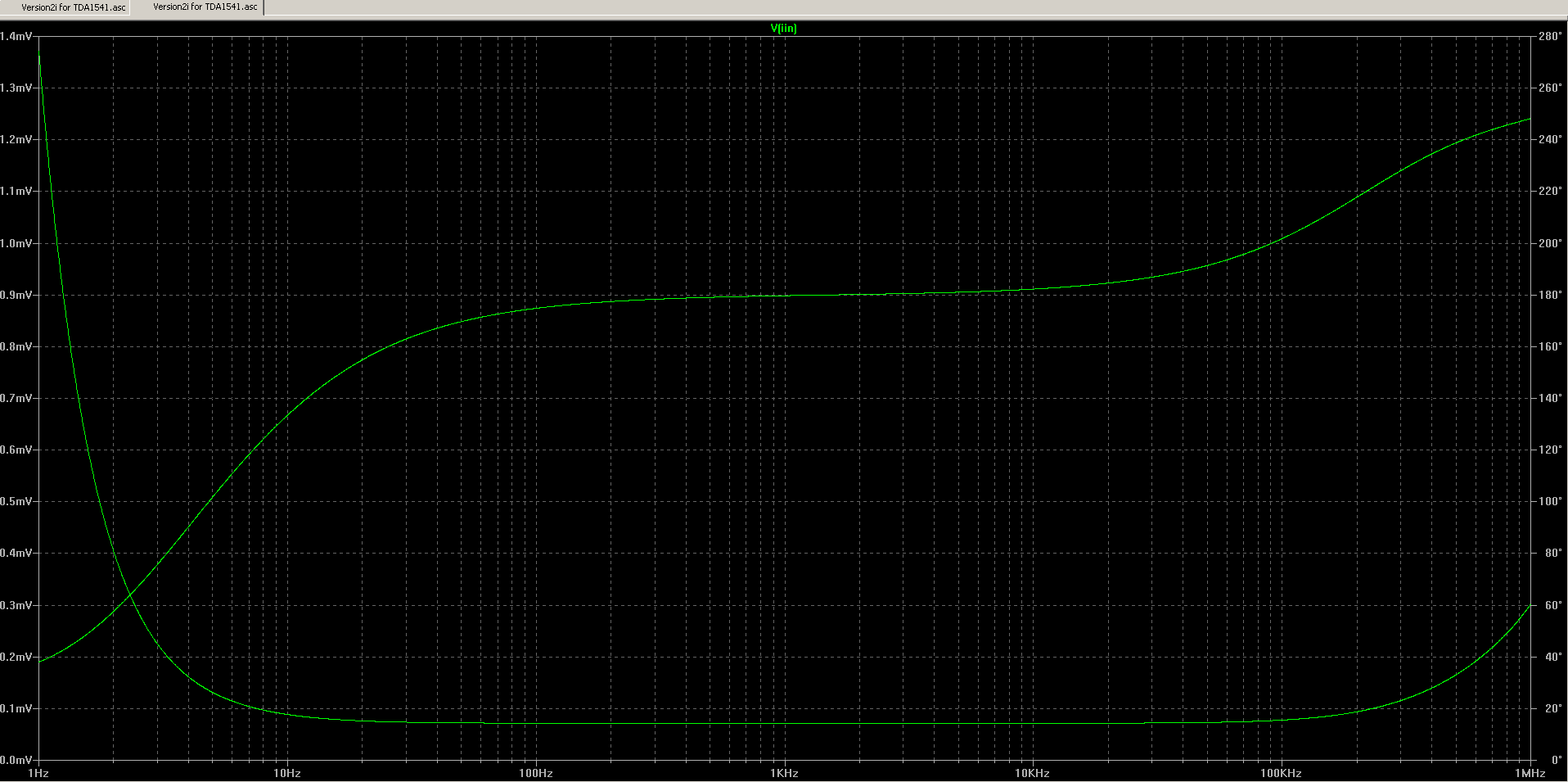Click the 240° phase axis label

[1549, 139]
